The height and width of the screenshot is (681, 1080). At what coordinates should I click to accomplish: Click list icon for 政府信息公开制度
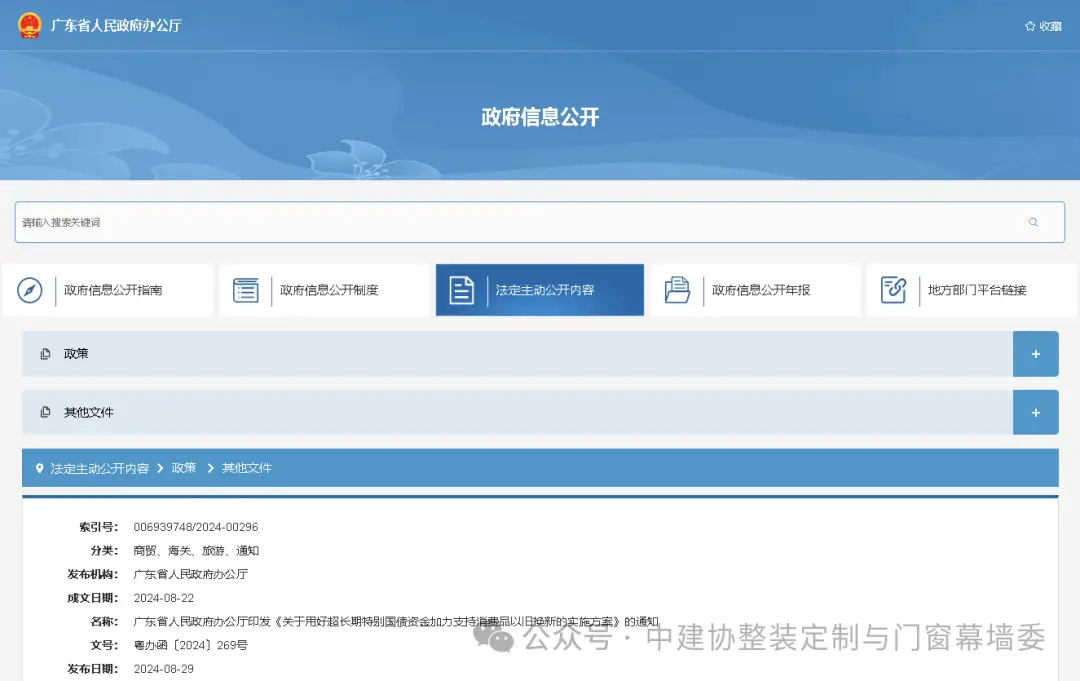246,290
